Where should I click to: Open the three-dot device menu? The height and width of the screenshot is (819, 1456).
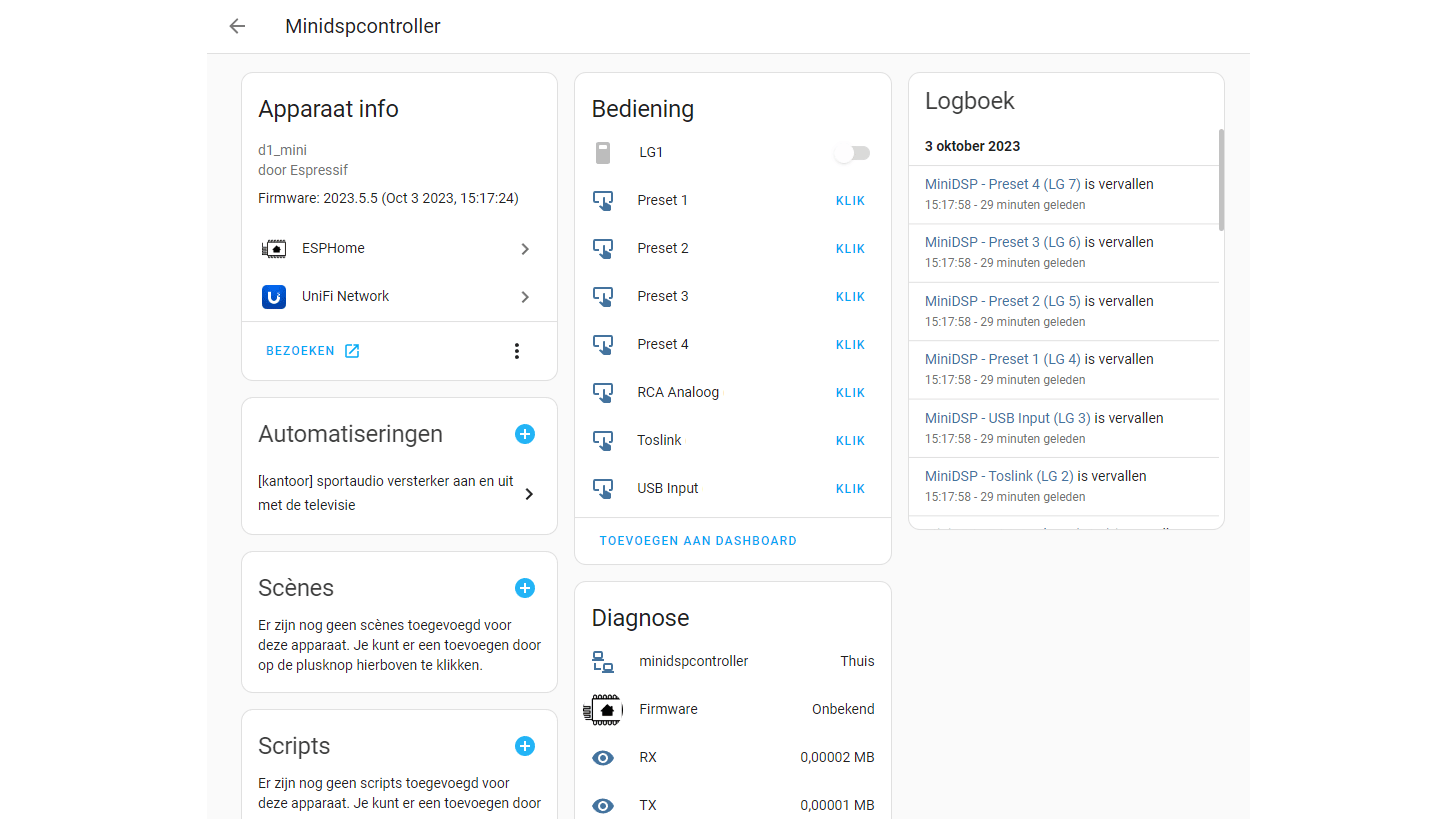pyautogui.click(x=517, y=351)
